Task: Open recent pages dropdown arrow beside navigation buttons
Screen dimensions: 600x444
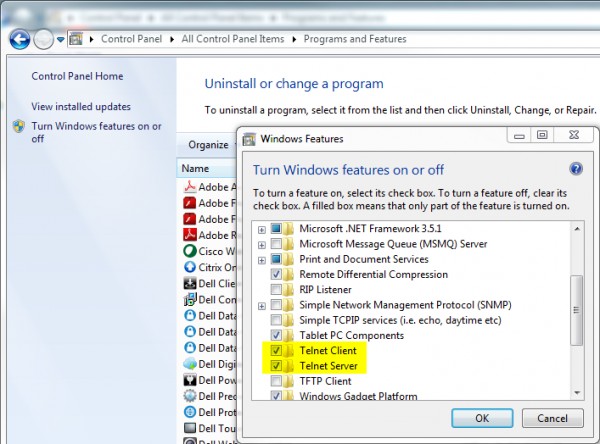Action: (x=60, y=39)
